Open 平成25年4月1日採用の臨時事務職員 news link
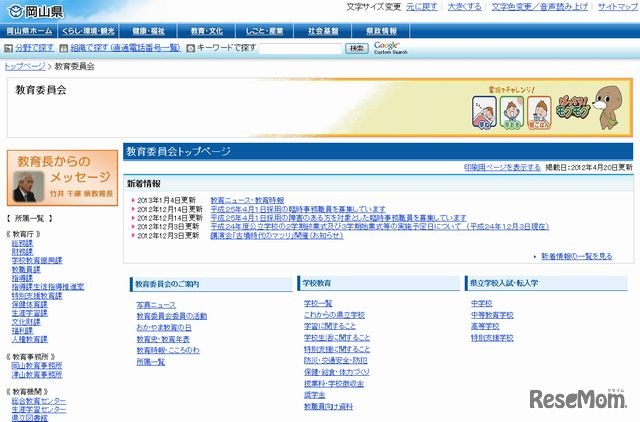 point(298,209)
